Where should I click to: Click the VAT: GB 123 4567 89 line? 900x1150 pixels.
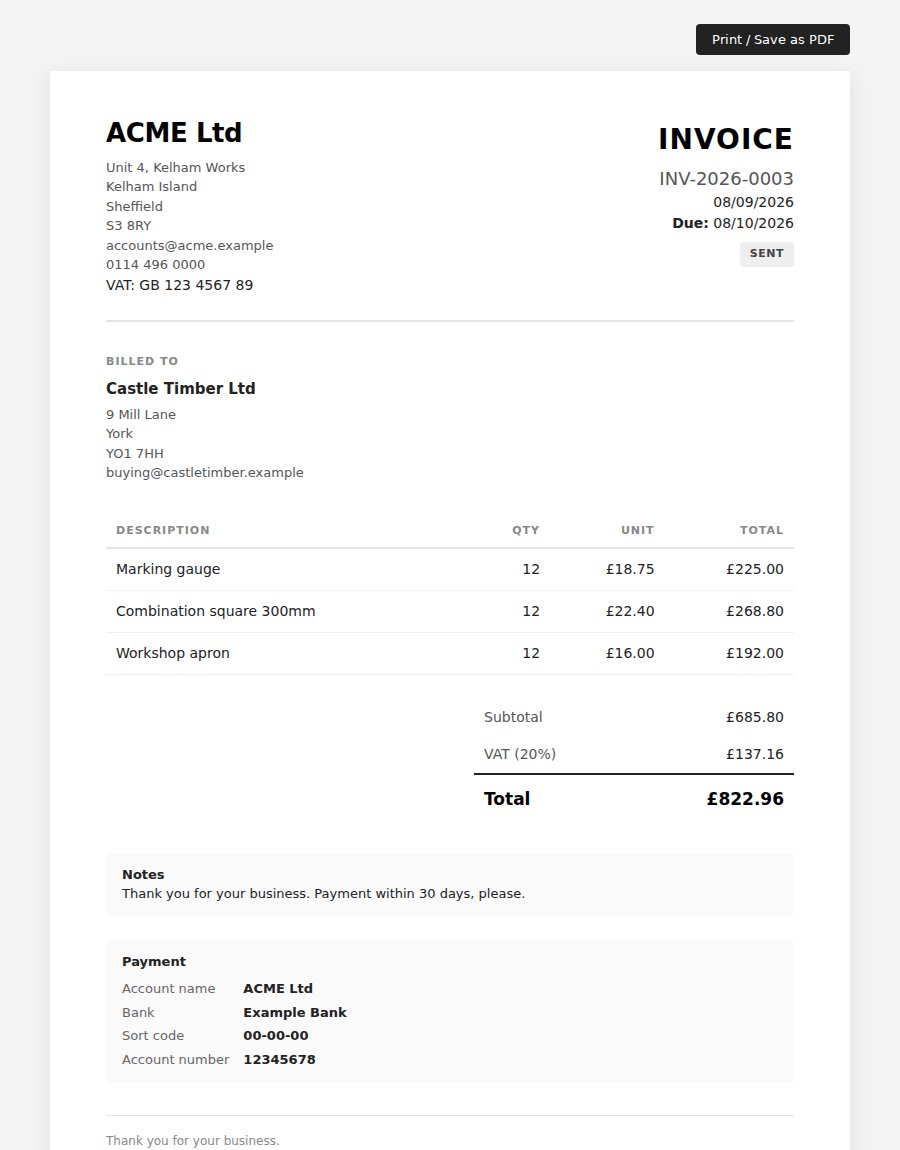180,285
